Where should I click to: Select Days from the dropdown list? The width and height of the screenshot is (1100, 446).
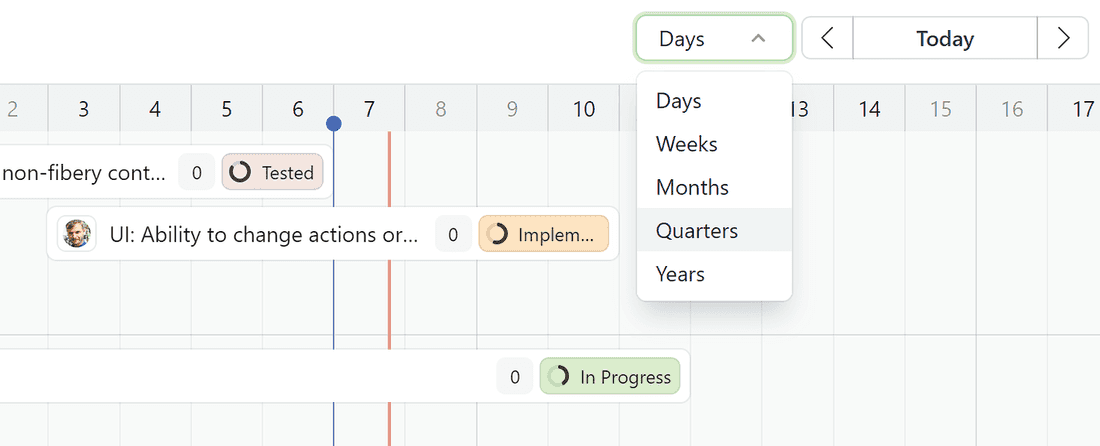click(x=679, y=101)
